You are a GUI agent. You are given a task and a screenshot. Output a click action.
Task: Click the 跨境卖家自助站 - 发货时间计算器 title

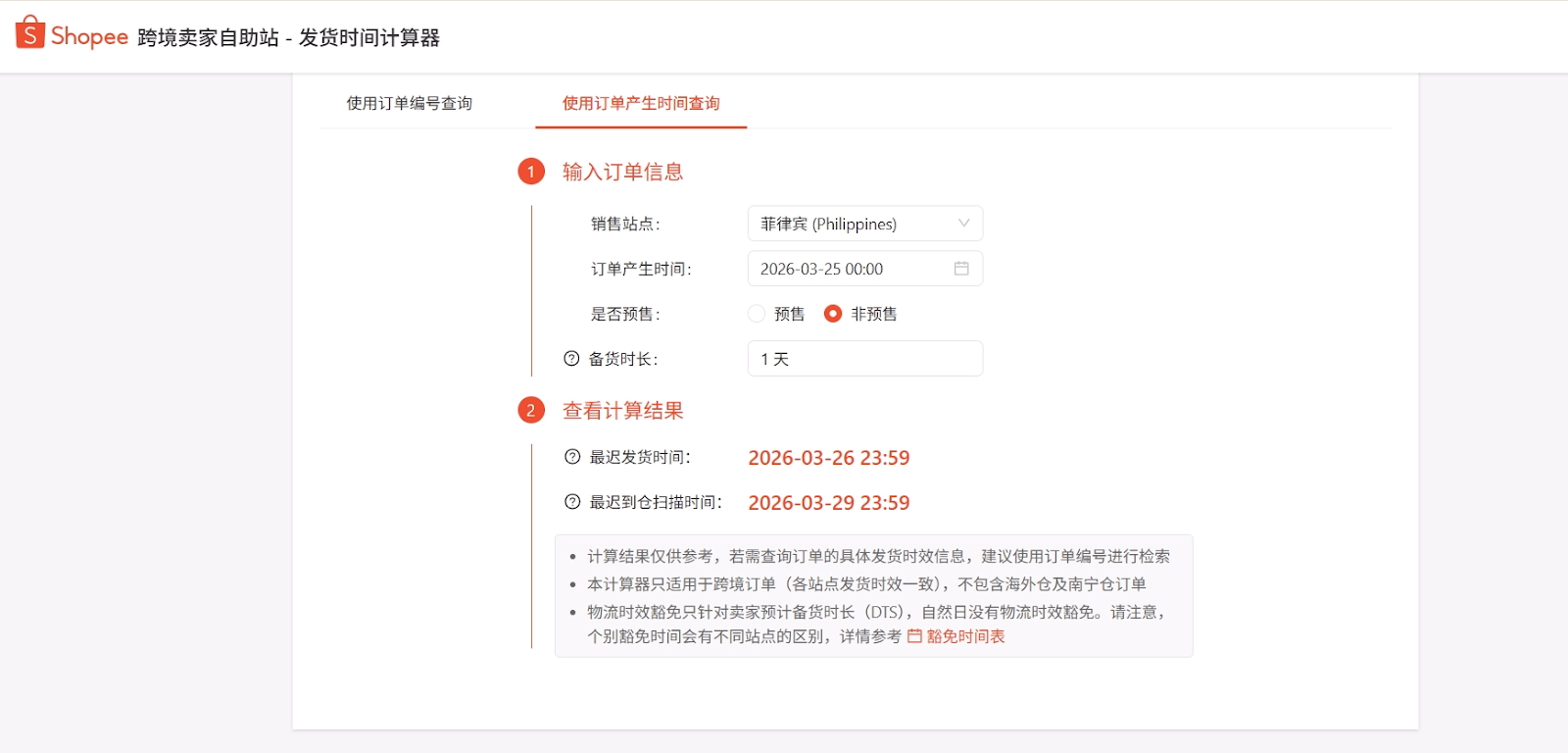tap(288, 37)
